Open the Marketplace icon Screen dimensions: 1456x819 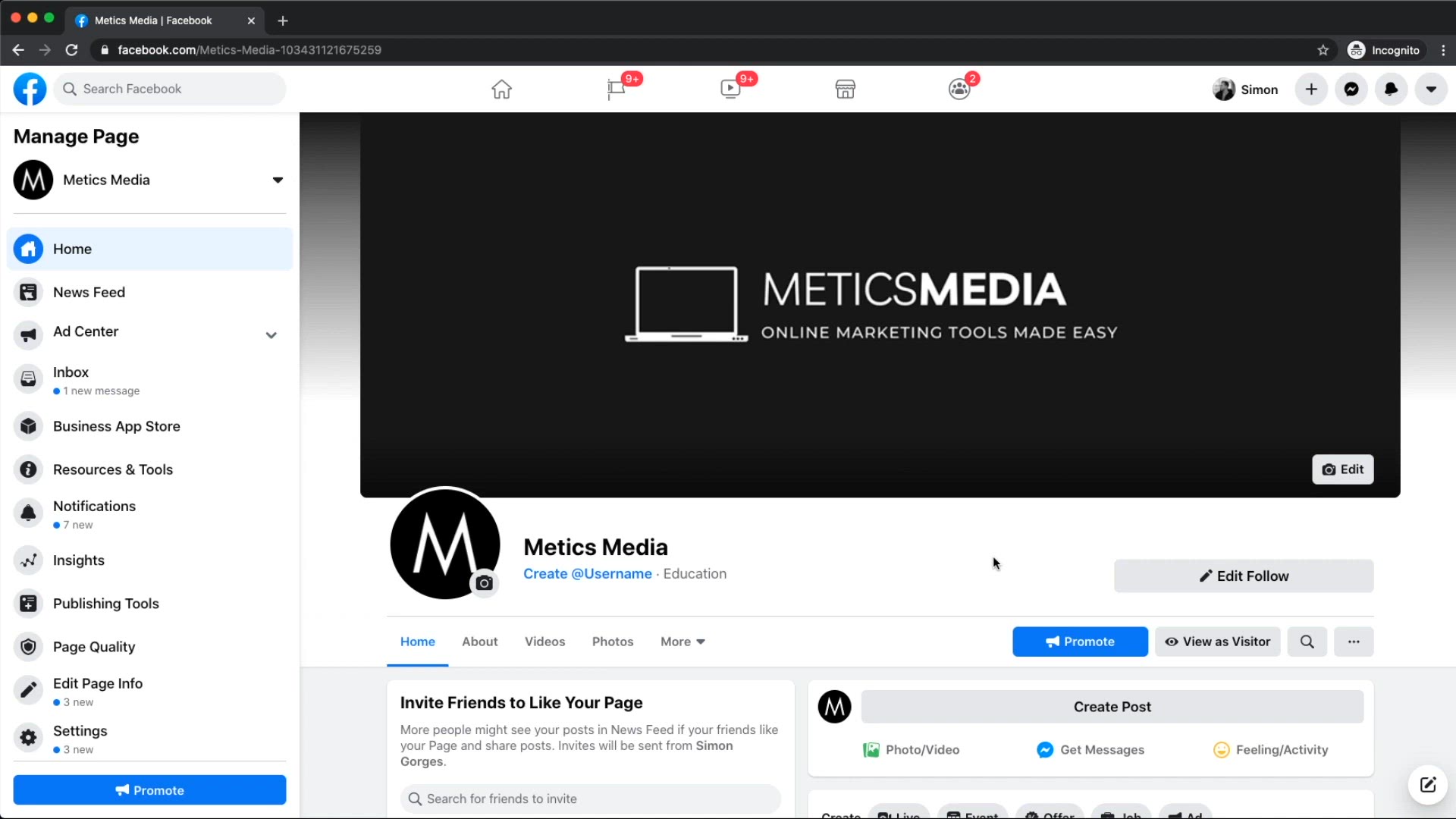pyautogui.click(x=845, y=89)
